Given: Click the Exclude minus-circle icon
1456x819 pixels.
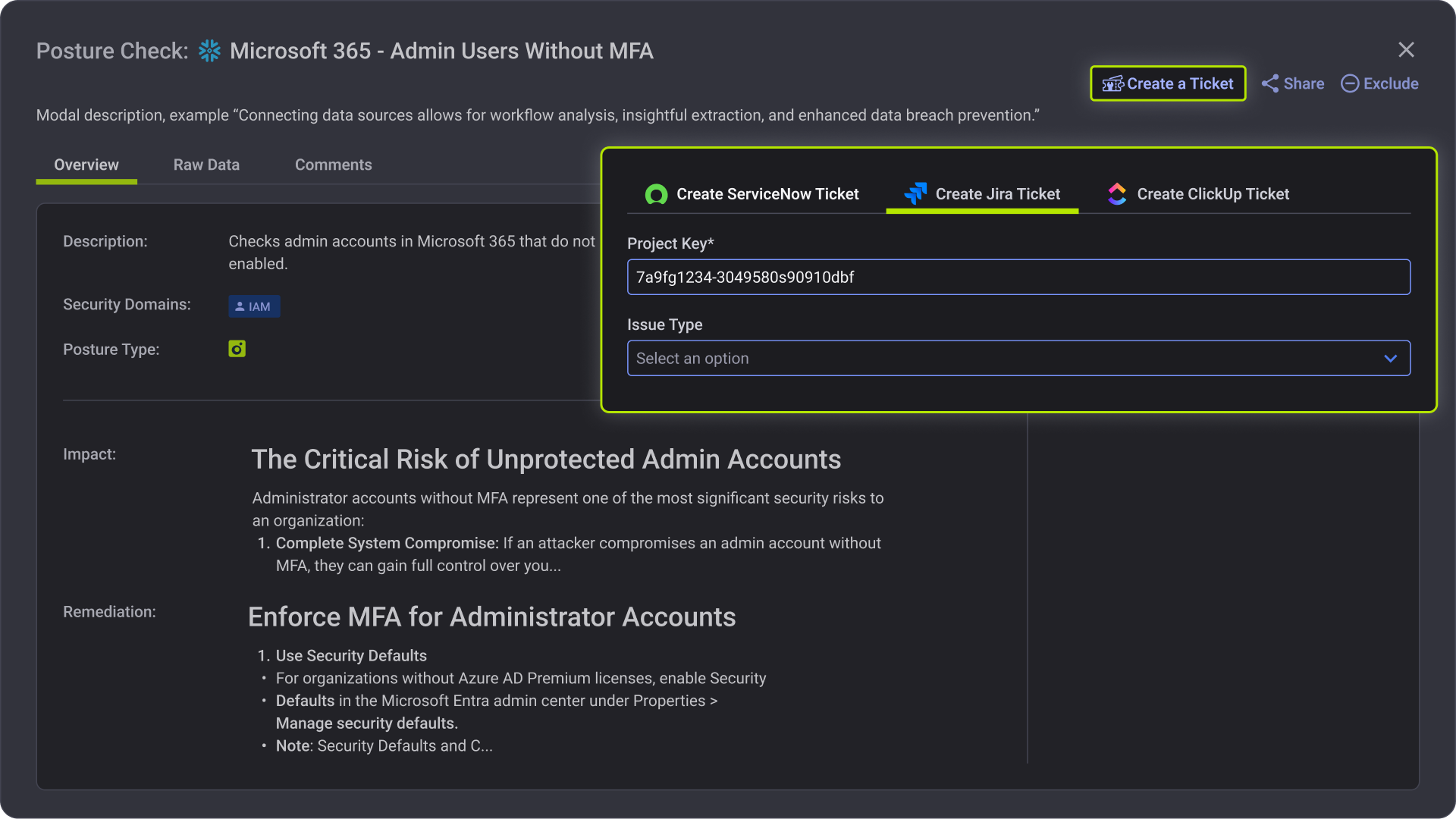Looking at the screenshot, I should click(x=1350, y=83).
